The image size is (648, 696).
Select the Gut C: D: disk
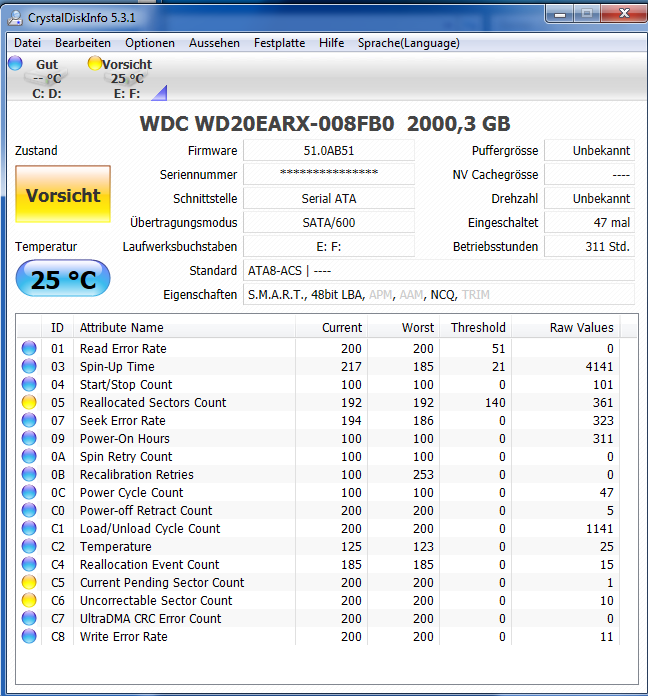click(x=46, y=79)
